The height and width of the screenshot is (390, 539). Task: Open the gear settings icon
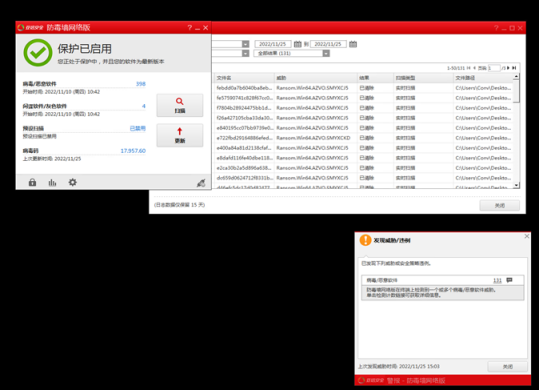(x=73, y=182)
